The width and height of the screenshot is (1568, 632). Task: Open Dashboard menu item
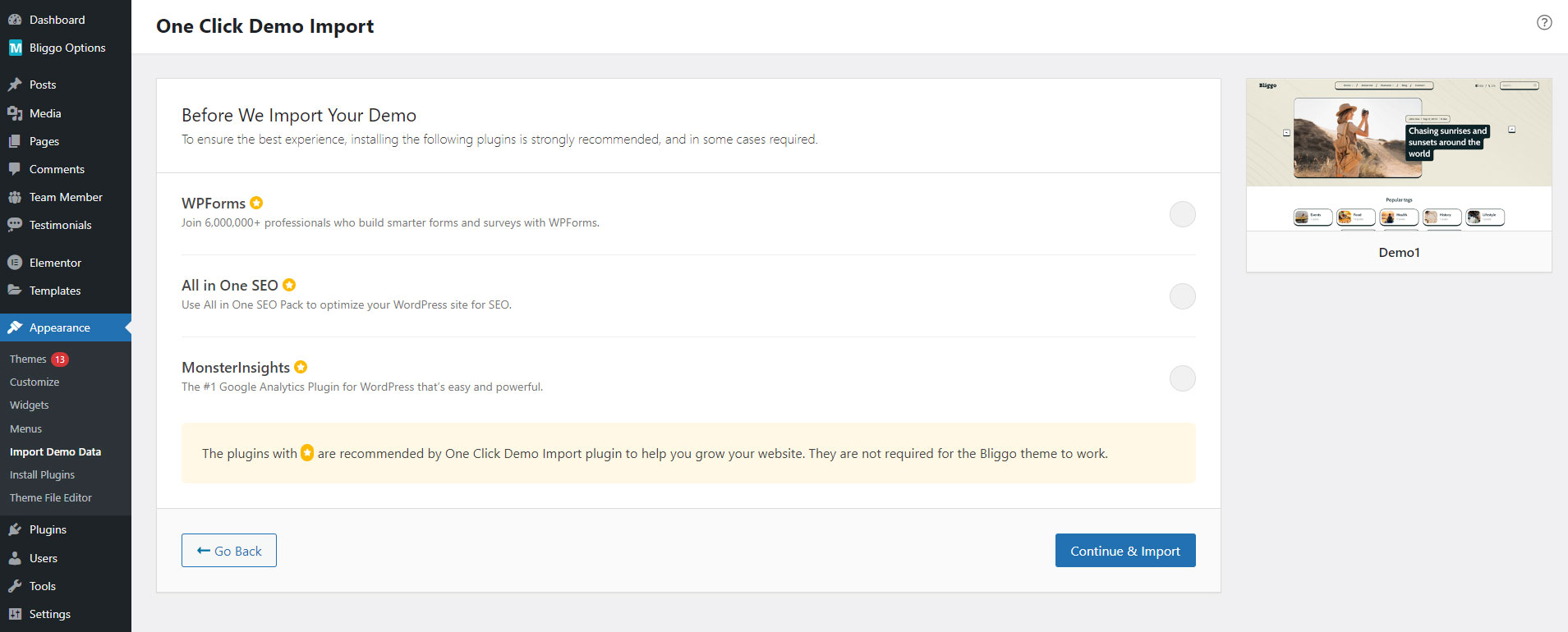point(66,20)
